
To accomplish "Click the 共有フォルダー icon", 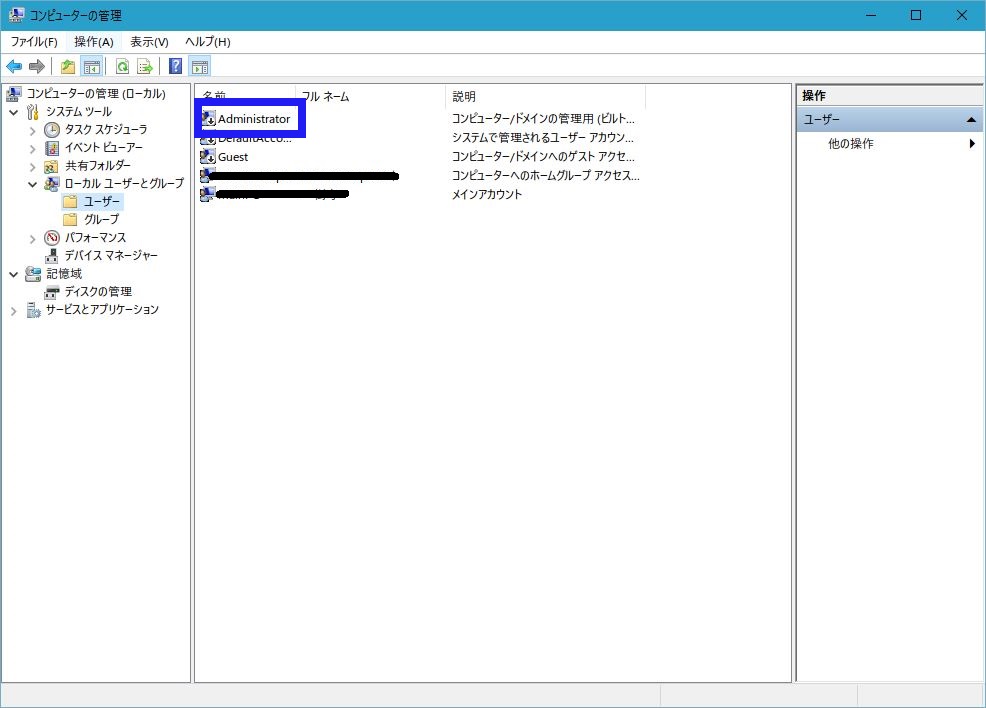I will 52,166.
